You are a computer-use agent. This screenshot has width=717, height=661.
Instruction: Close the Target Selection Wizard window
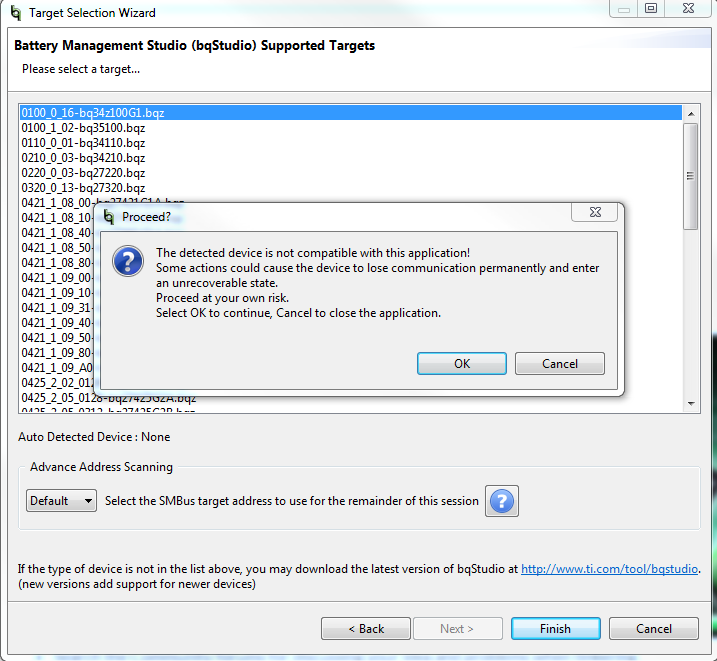coord(688,8)
